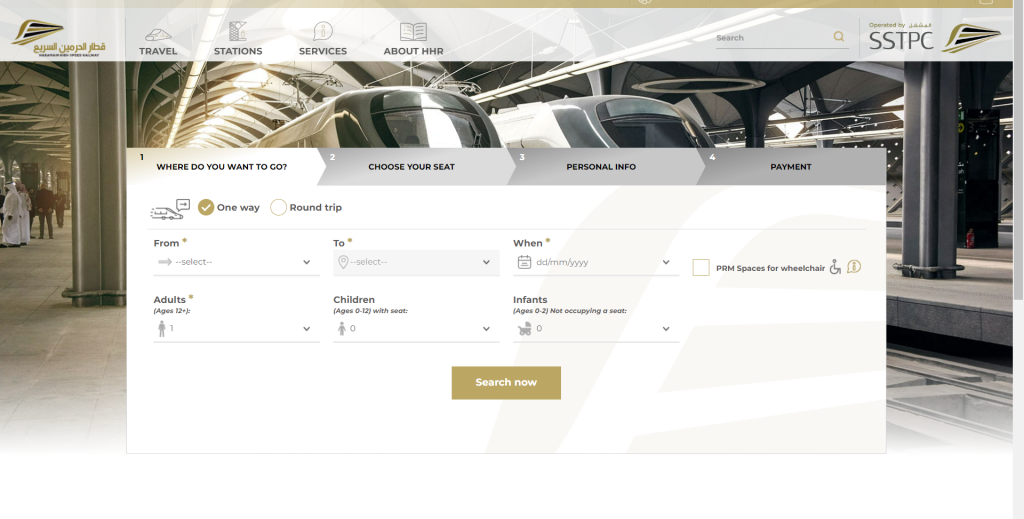Click the wheelchair accessibility icon
Image resolution: width=1024 pixels, height=519 pixels.
pos(835,267)
